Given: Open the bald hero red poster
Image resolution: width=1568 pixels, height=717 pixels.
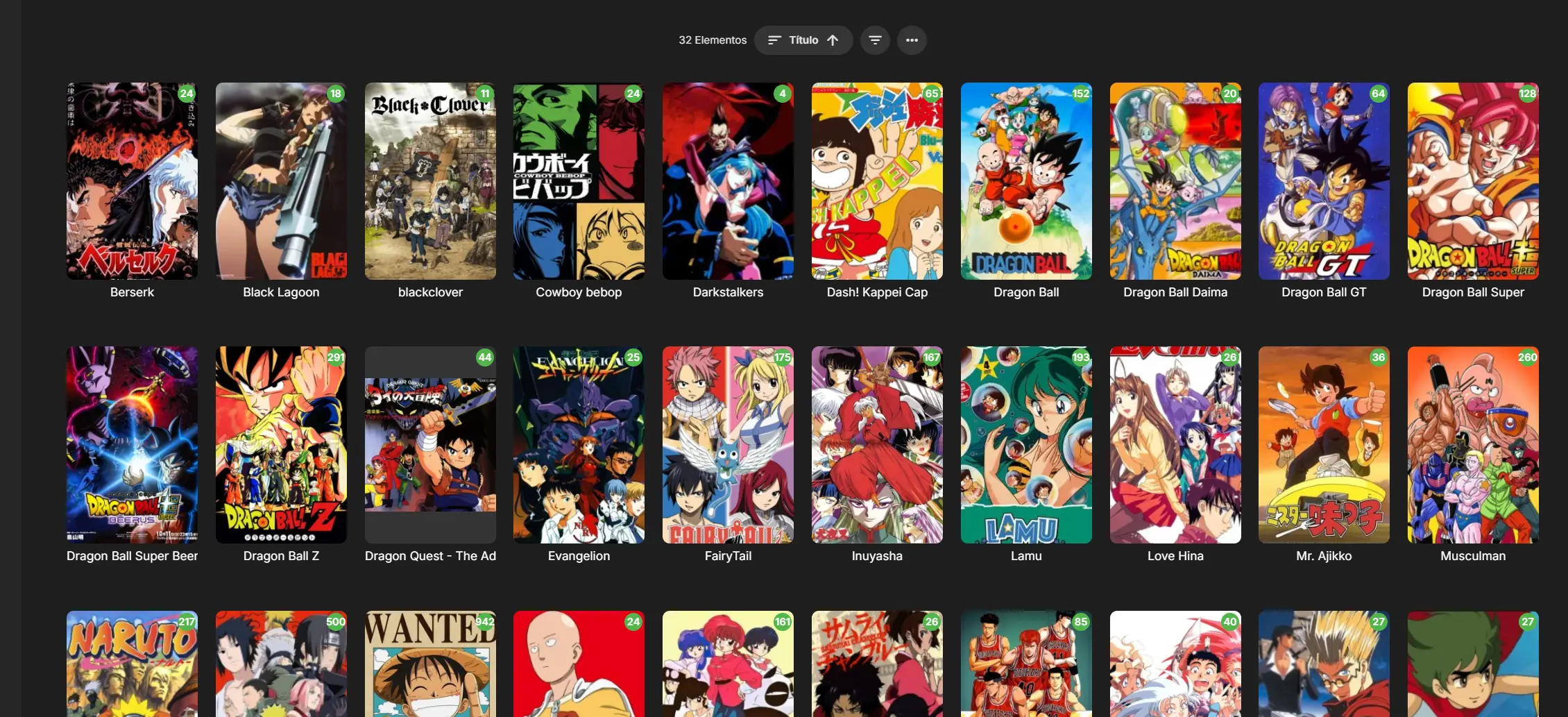Looking at the screenshot, I should (x=579, y=664).
